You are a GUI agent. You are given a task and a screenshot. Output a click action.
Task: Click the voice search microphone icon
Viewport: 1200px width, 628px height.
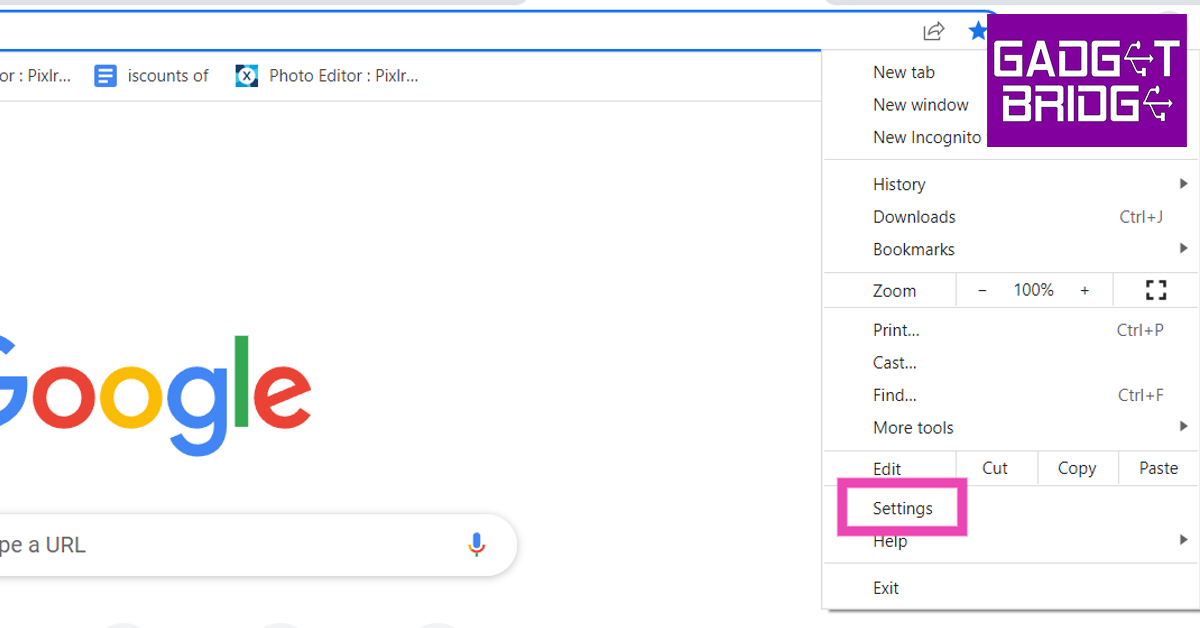[x=477, y=544]
